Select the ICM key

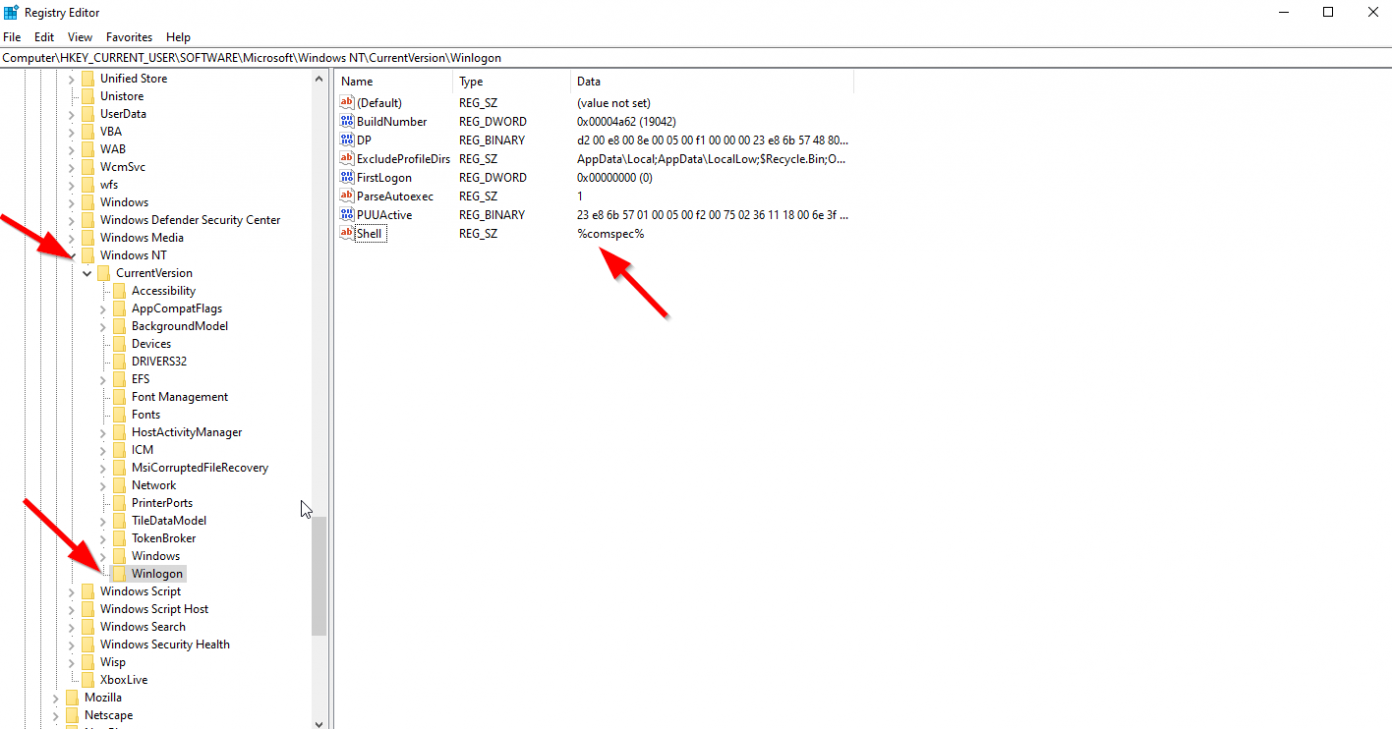(143, 450)
